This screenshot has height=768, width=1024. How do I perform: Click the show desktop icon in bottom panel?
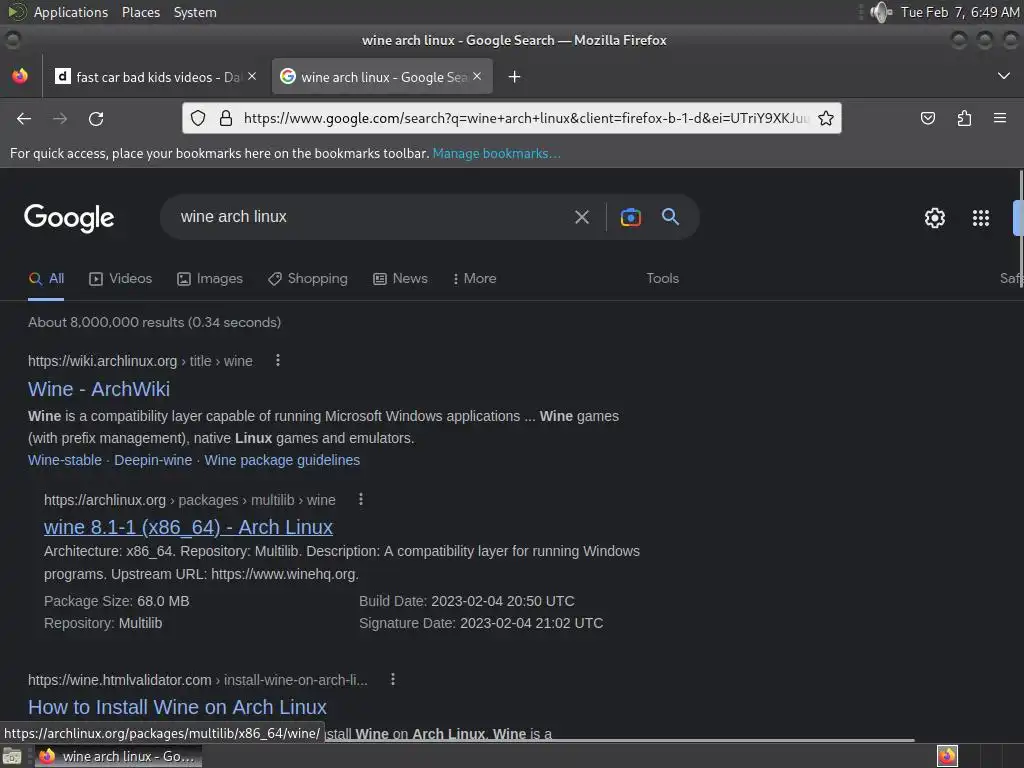pyautogui.click(x=12, y=757)
